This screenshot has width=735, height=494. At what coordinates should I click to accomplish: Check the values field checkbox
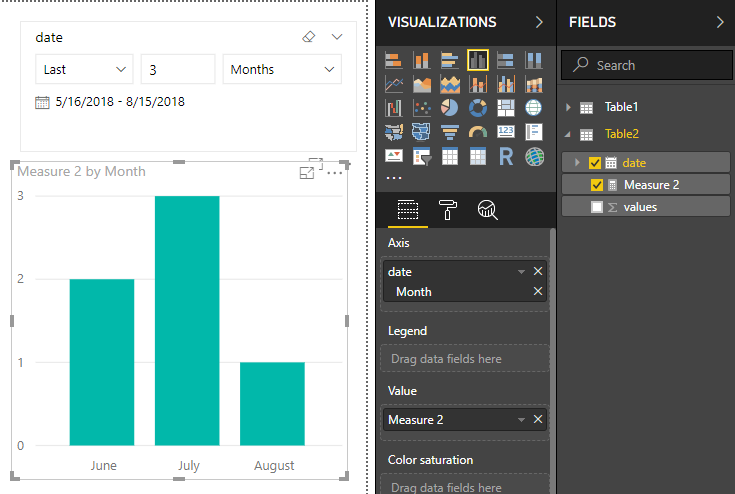(597, 207)
